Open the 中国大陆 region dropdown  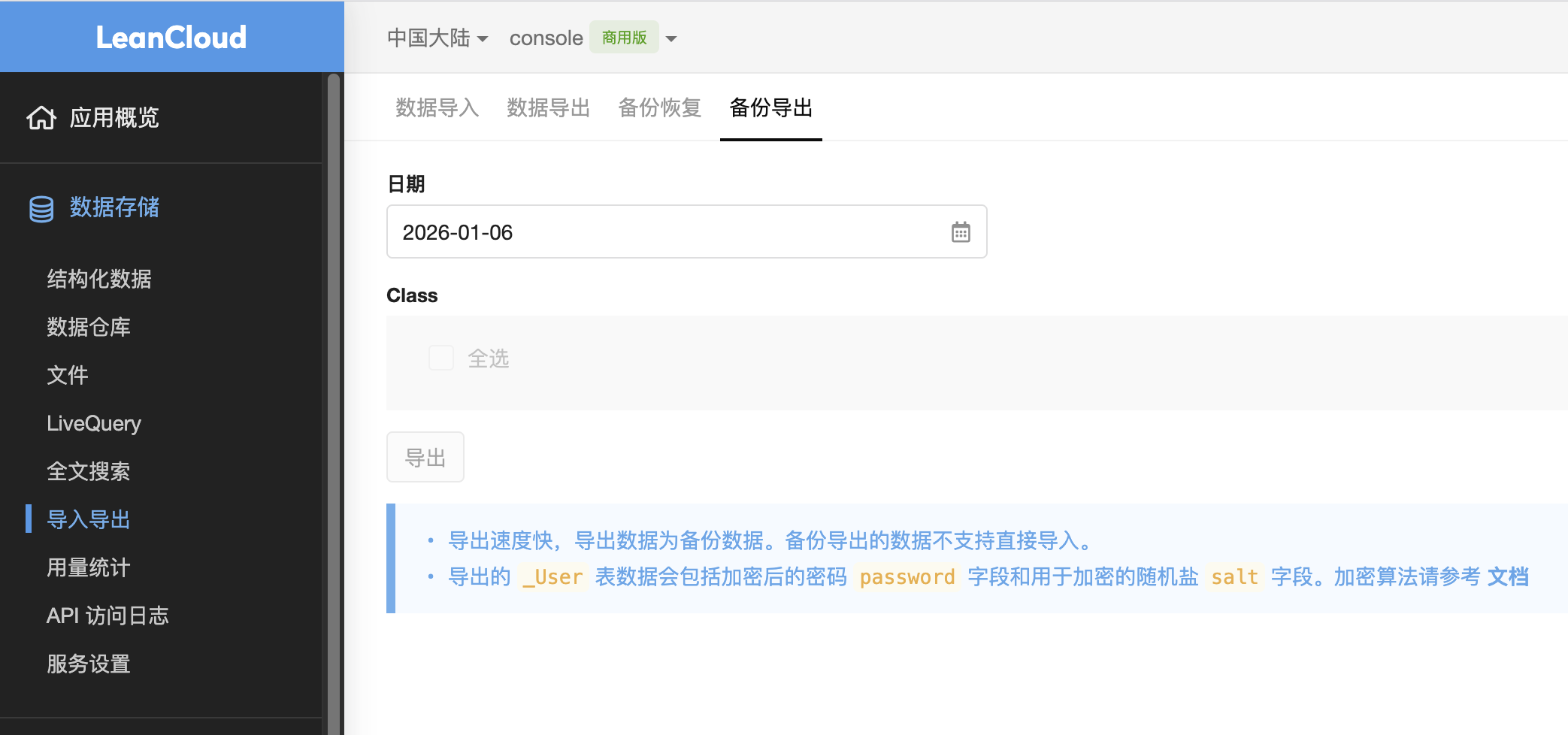click(x=438, y=38)
